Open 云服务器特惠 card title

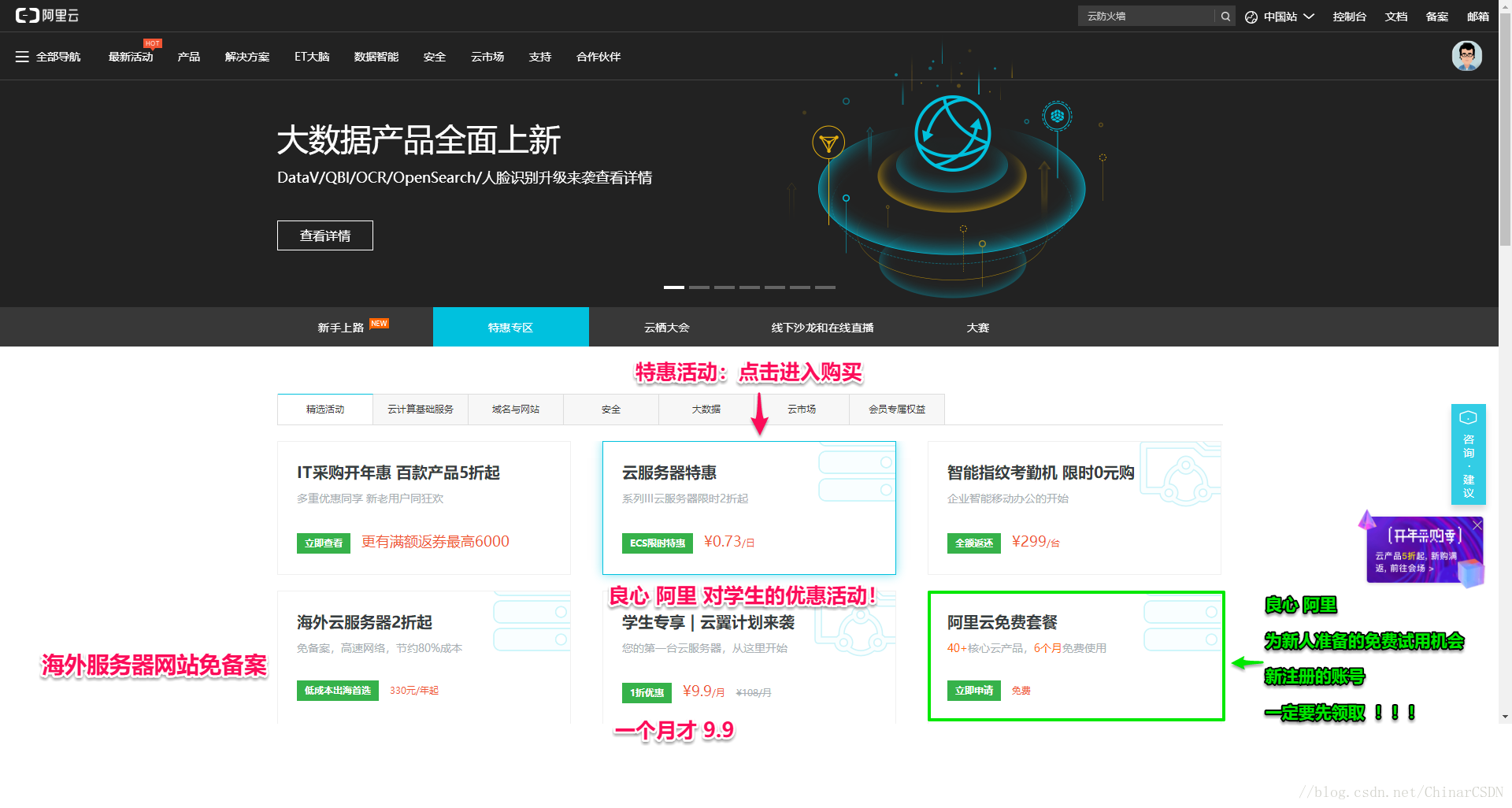[x=669, y=473]
